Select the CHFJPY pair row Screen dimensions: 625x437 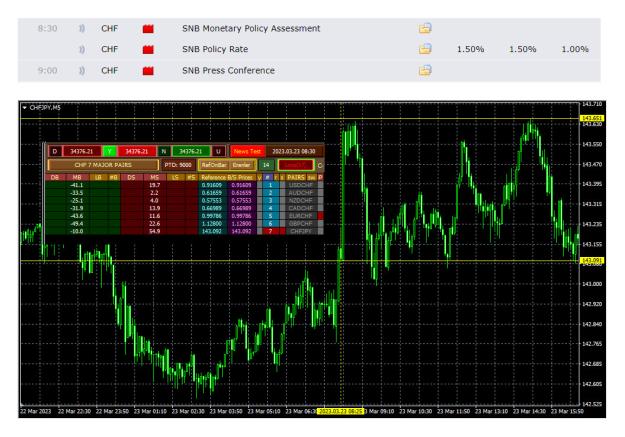point(301,231)
